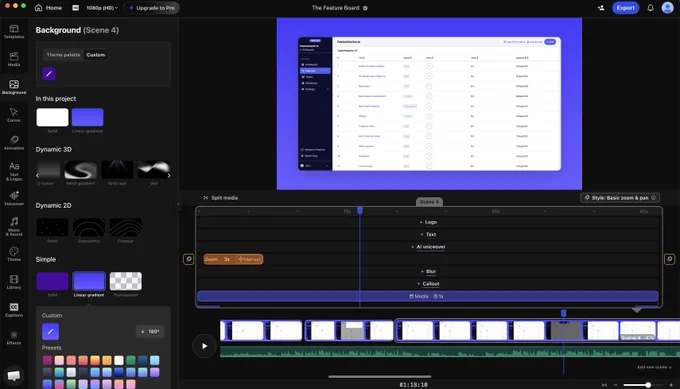Open the Templates panel in sidebar
Image resolution: width=680 pixels, height=389 pixels.
click(x=14, y=32)
